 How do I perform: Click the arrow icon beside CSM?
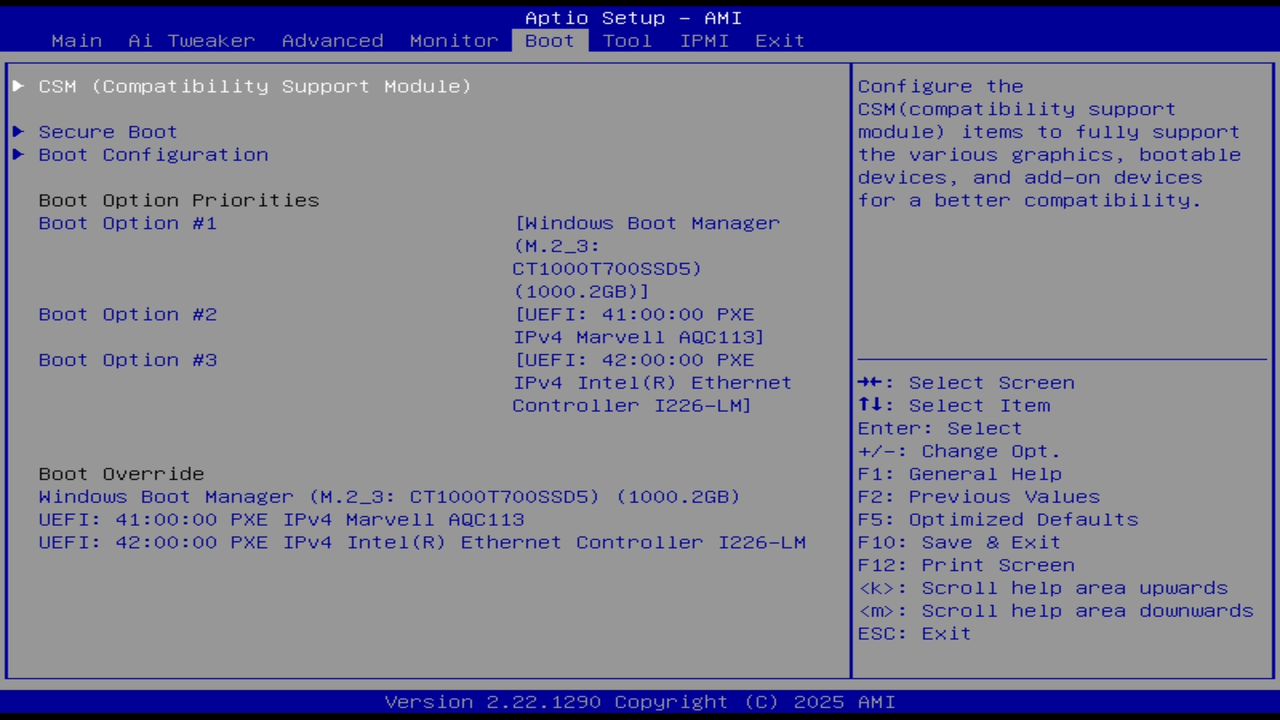tap(17, 86)
